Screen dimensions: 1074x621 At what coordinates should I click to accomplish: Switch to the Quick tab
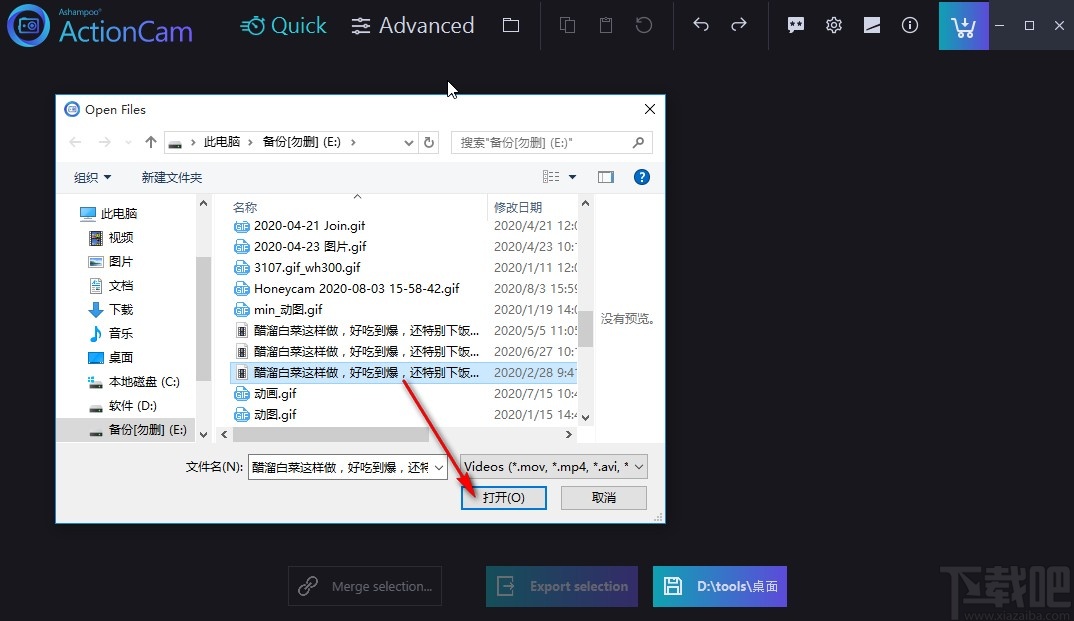283,25
